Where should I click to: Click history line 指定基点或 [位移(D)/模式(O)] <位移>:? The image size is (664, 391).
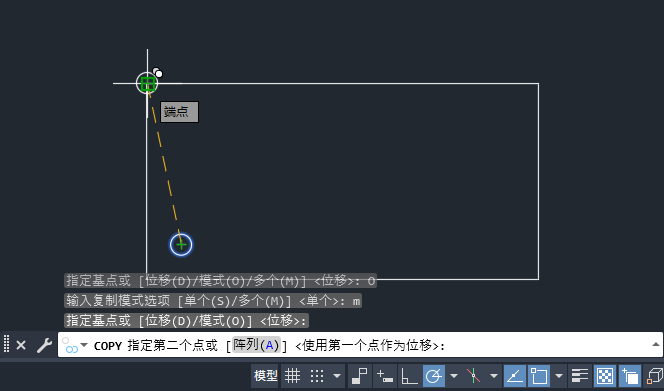[186, 321]
